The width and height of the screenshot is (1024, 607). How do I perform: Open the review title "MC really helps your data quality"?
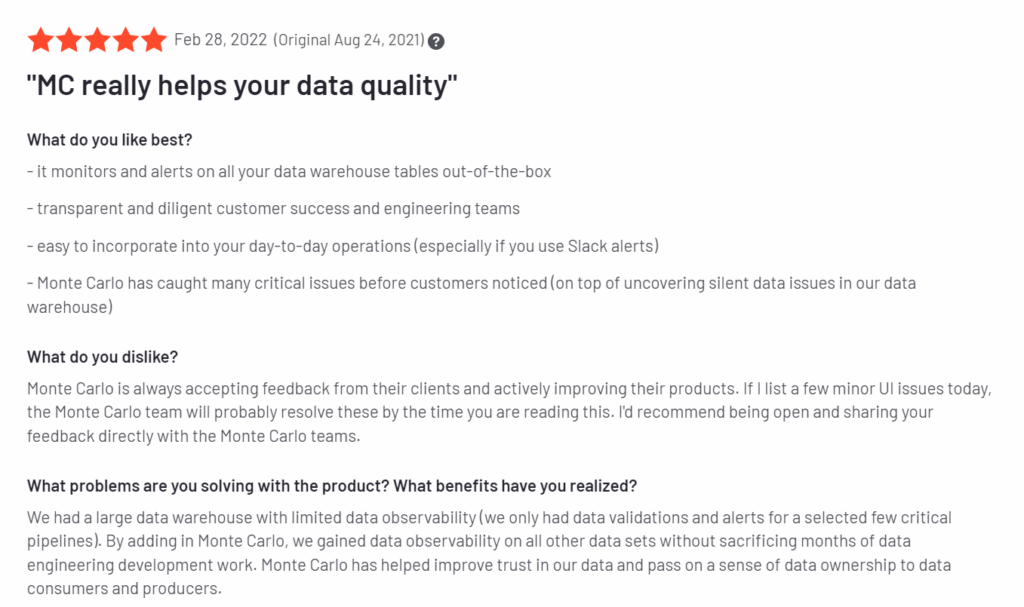[242, 86]
